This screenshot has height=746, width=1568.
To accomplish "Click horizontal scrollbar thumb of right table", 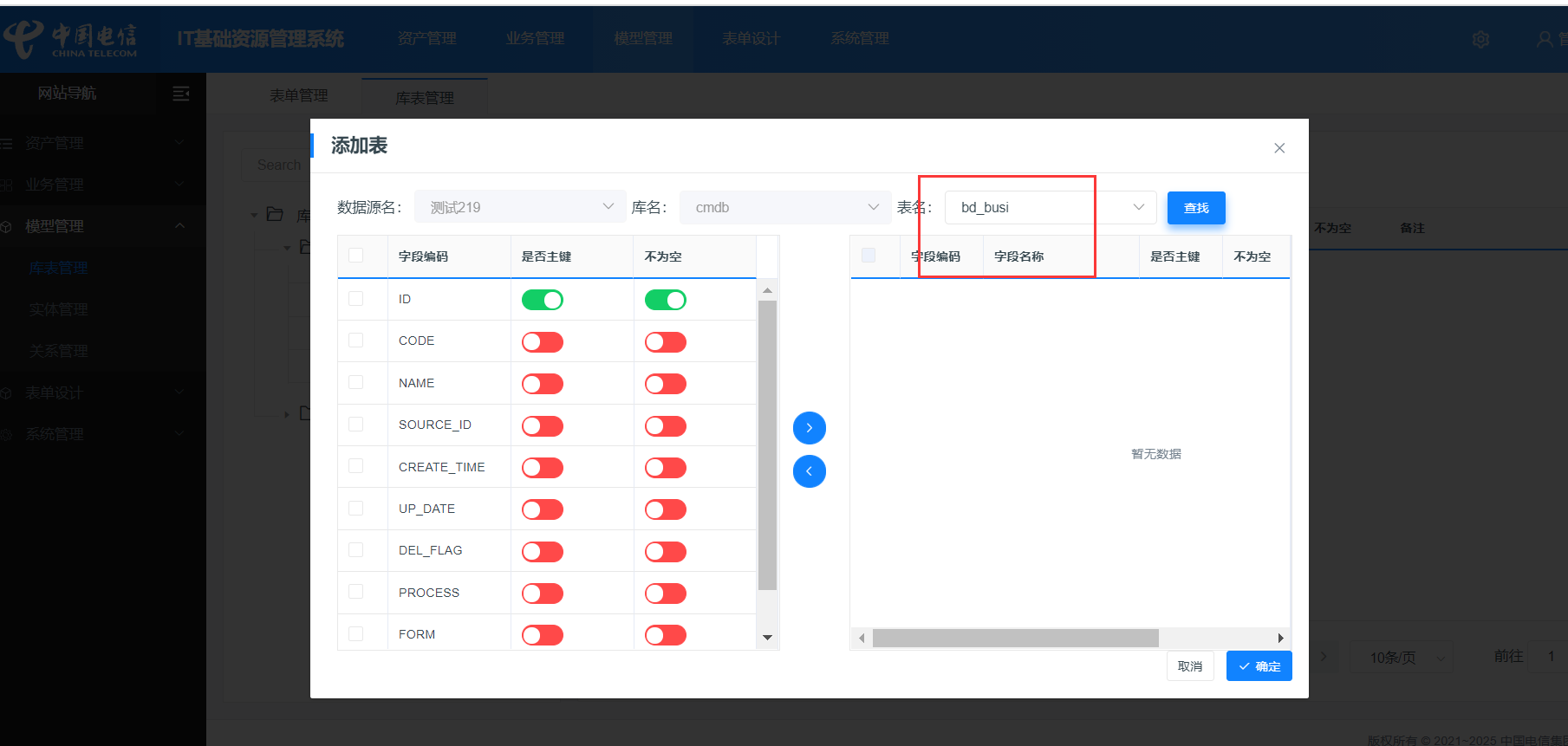I will click(x=1015, y=639).
